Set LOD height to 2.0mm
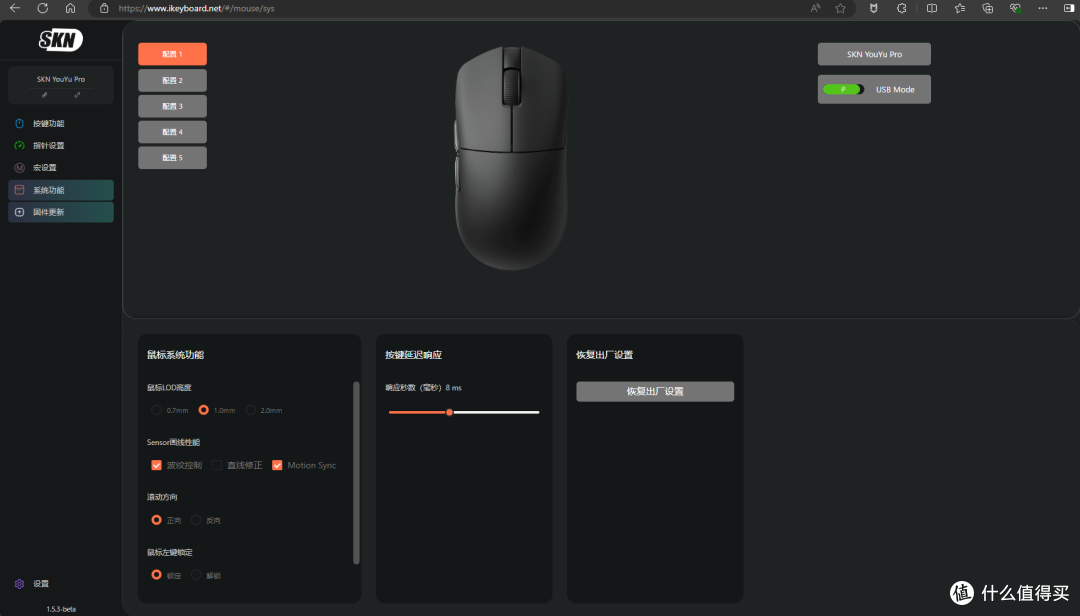1080x616 pixels. pyautogui.click(x=251, y=410)
